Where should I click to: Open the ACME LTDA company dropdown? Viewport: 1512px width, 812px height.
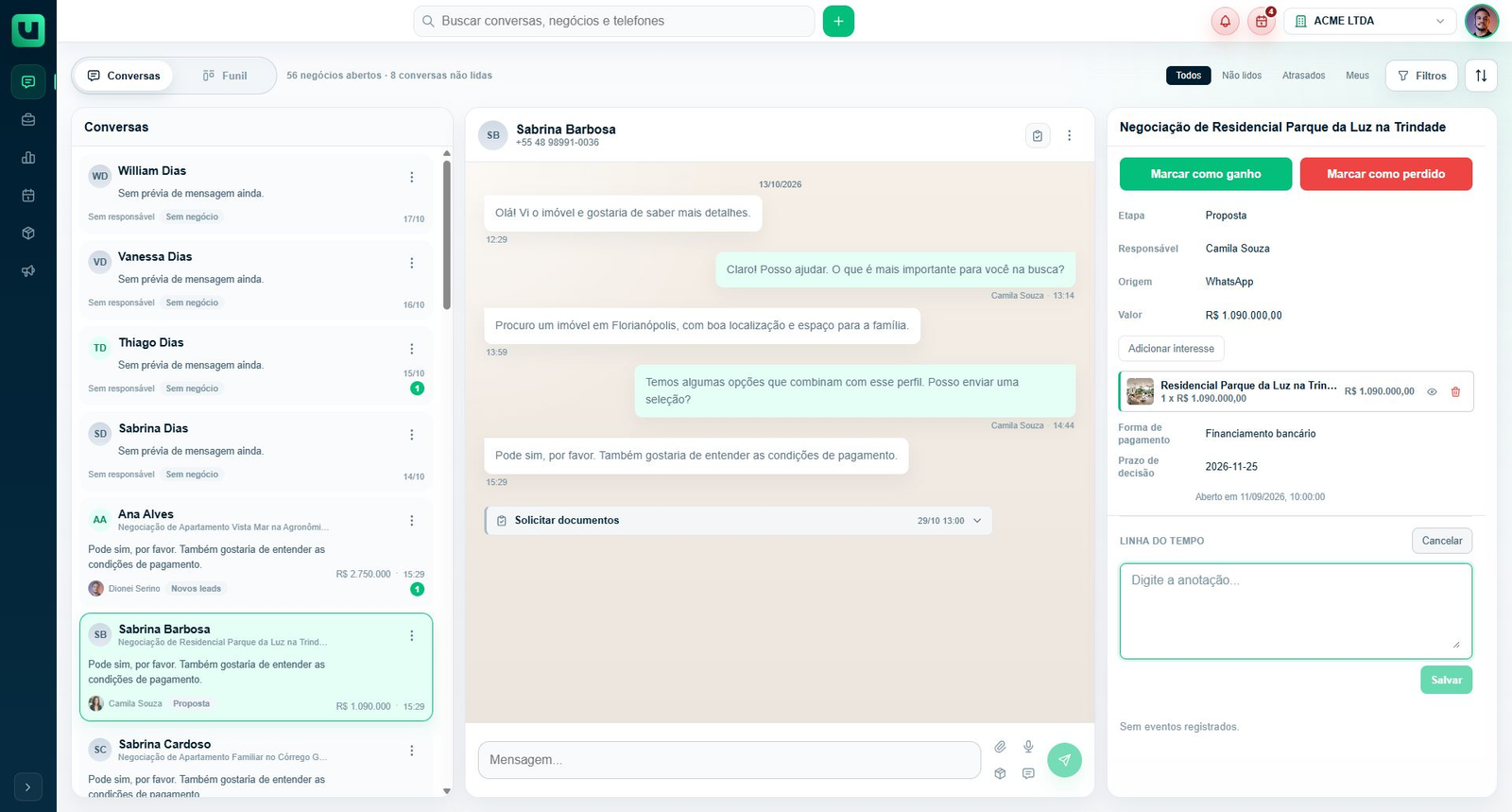click(x=1370, y=21)
